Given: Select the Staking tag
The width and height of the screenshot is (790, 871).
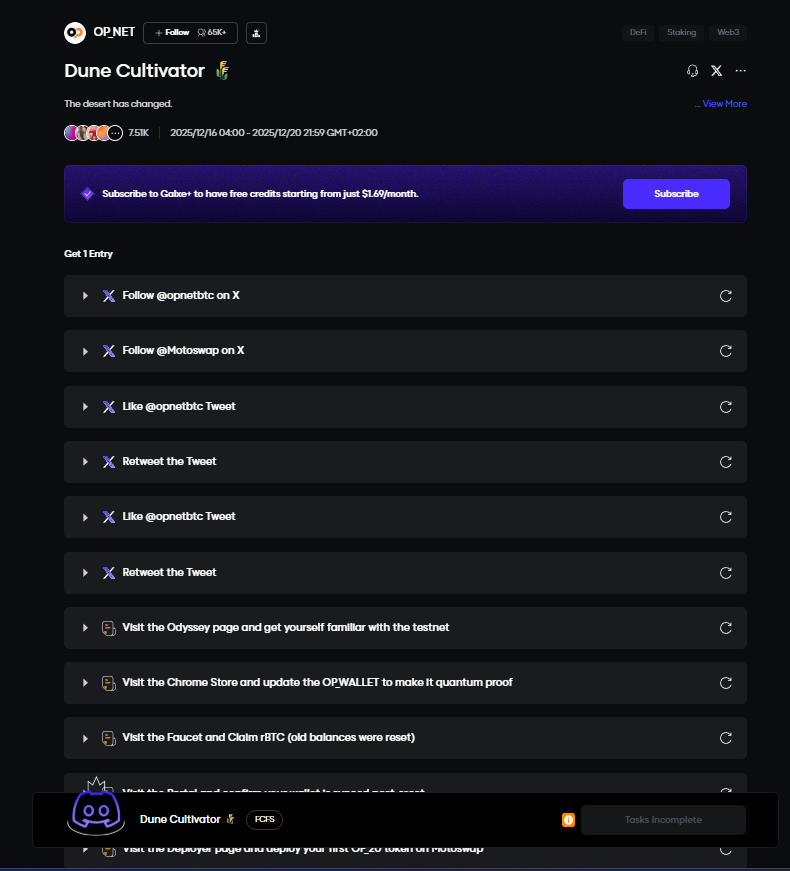Looking at the screenshot, I should (x=682, y=33).
